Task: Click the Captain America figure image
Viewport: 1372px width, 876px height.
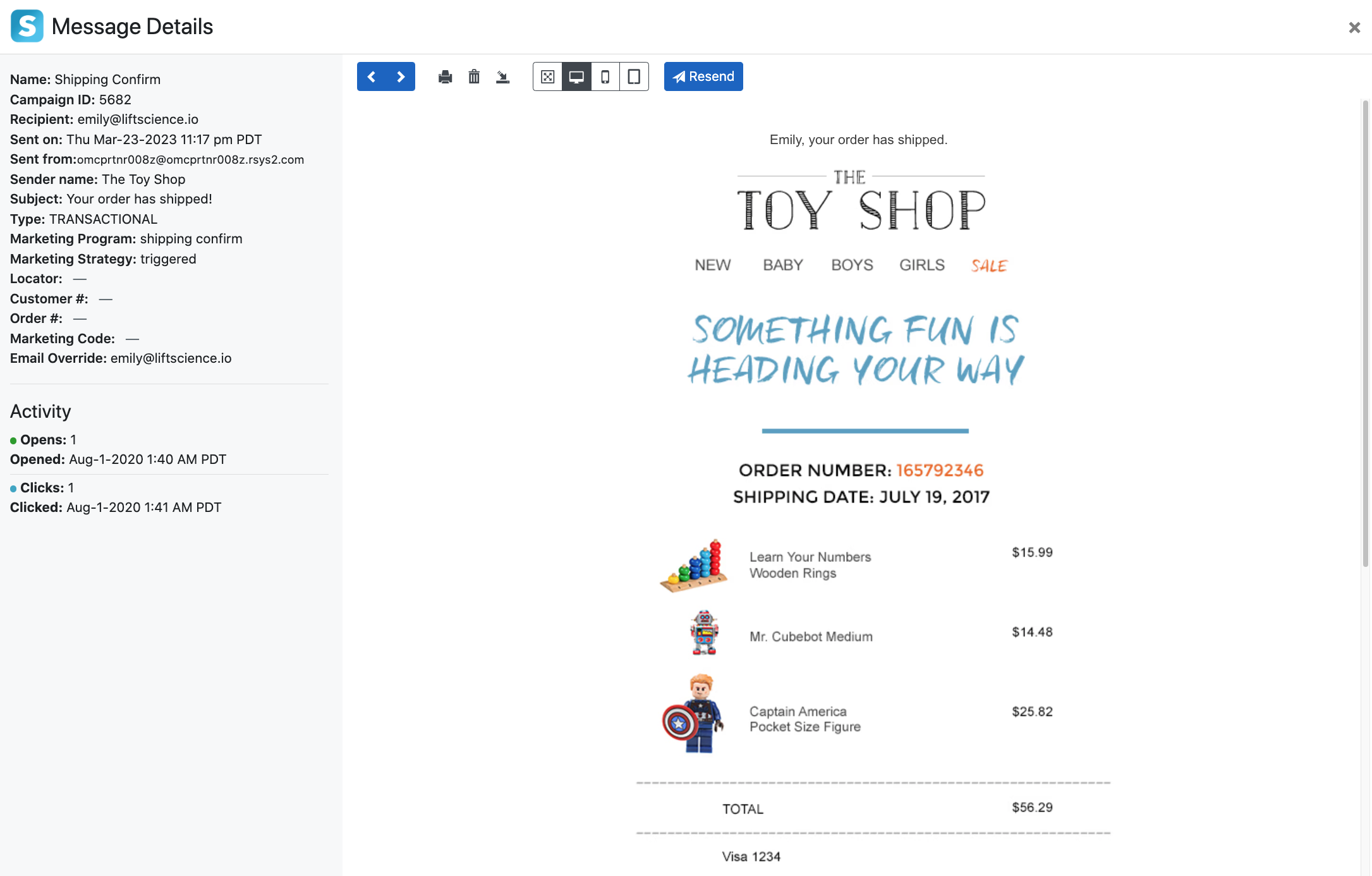Action: (x=693, y=713)
